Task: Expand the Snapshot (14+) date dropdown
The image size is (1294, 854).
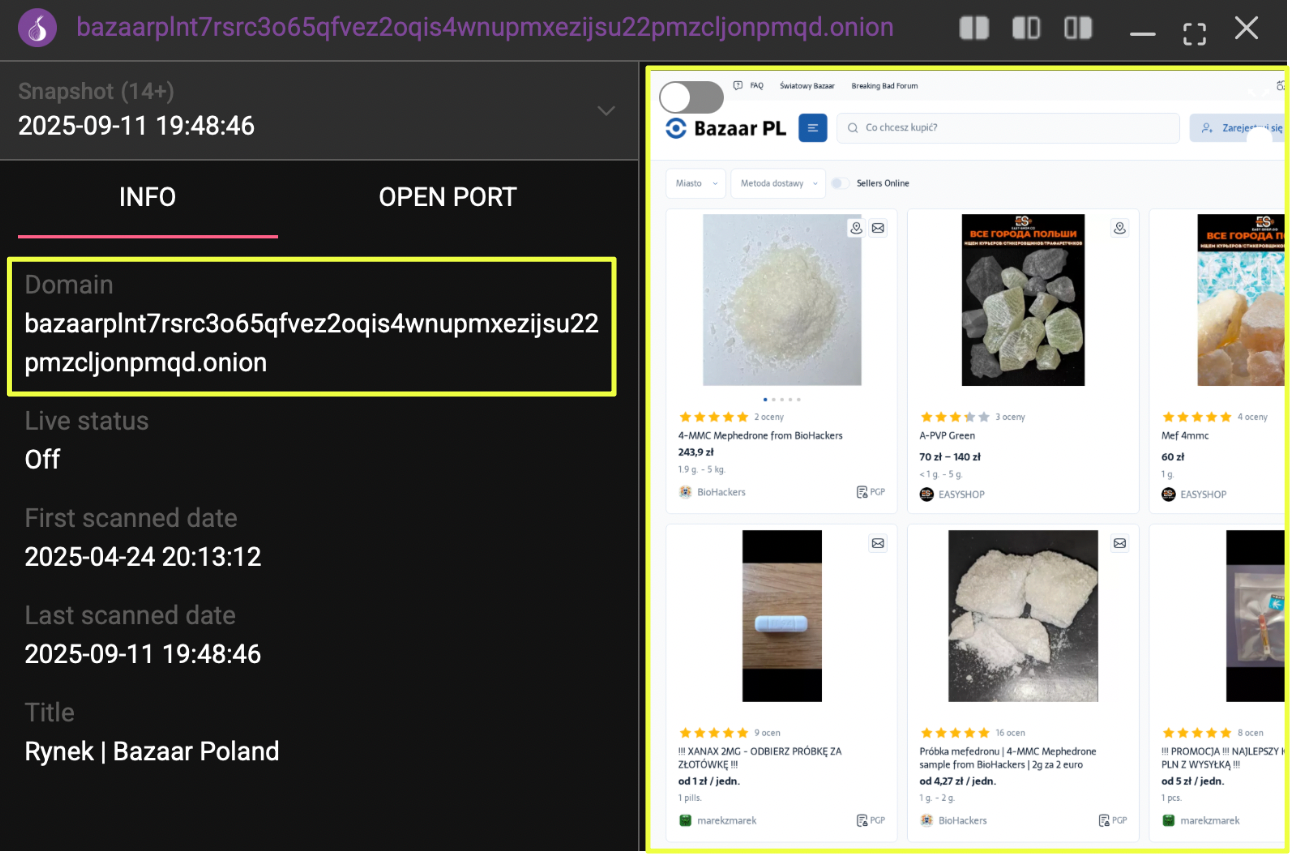Action: tap(606, 110)
